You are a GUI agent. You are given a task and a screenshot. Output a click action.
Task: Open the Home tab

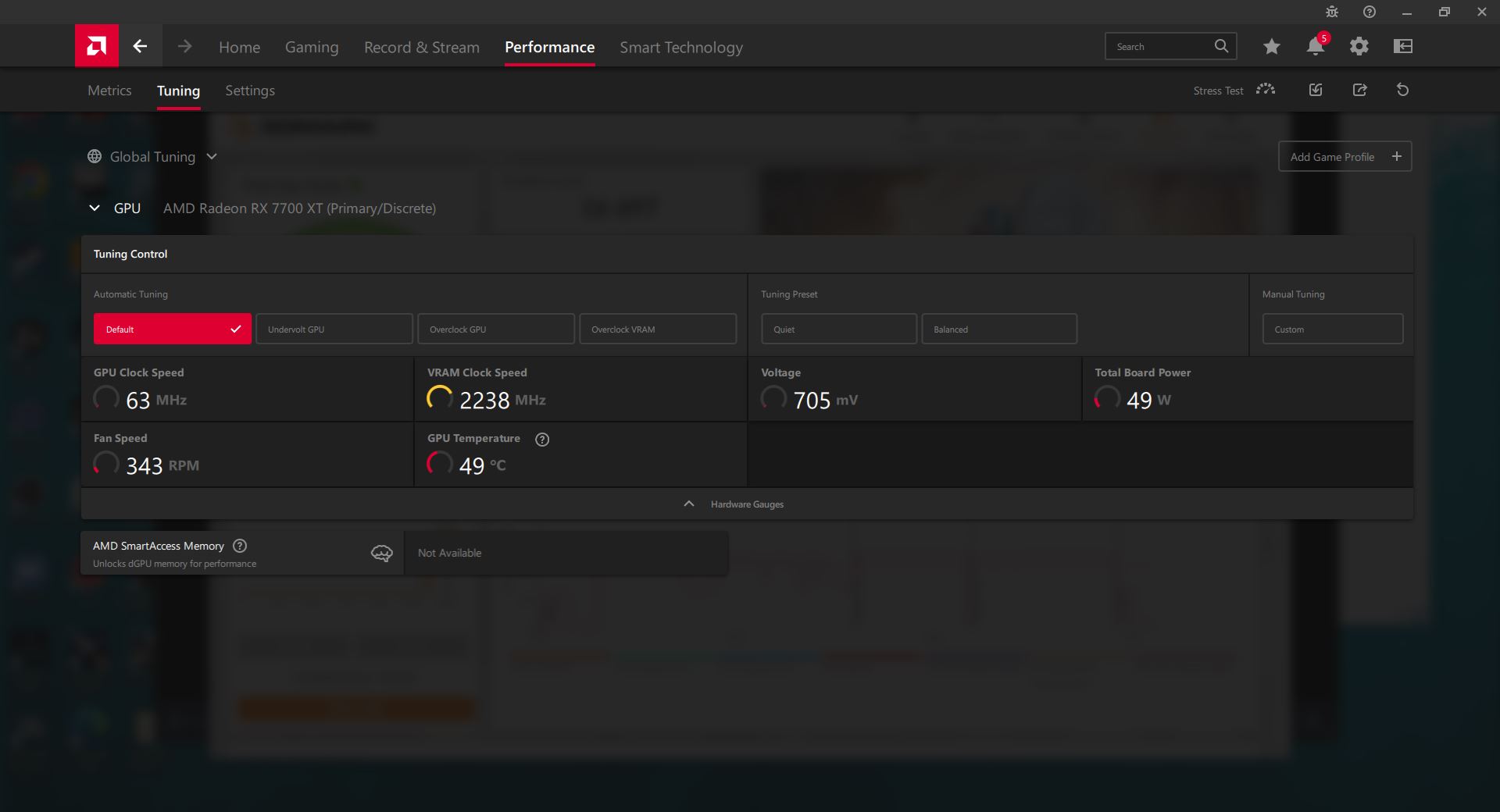(239, 47)
